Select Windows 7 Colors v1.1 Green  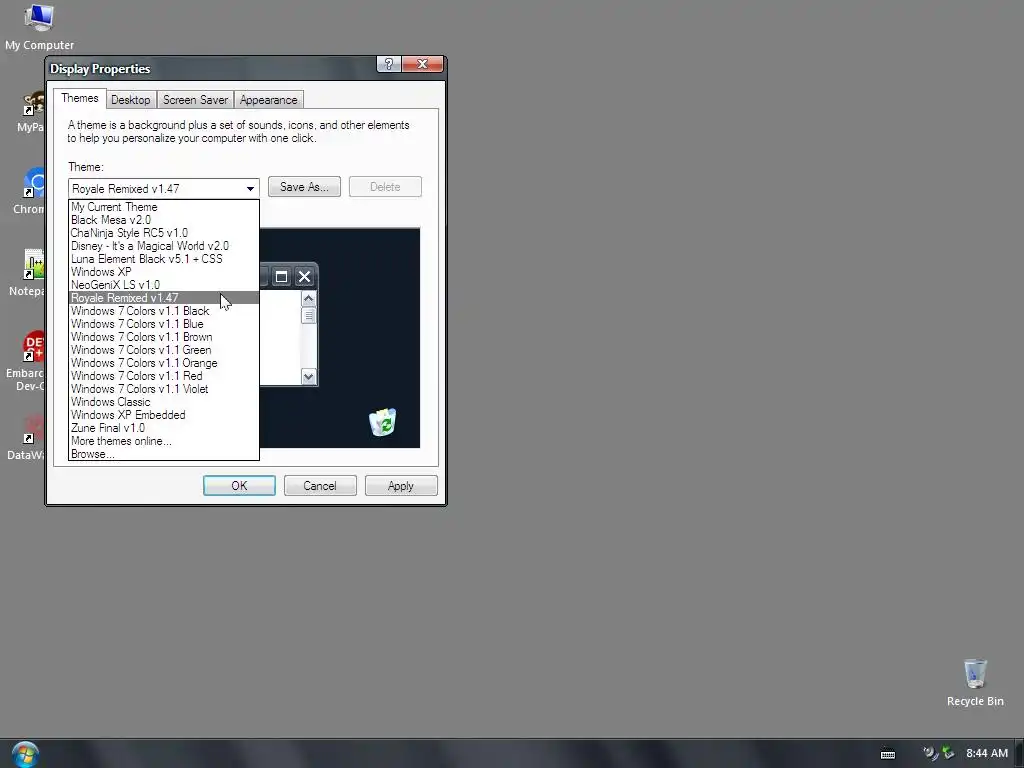pos(164,350)
